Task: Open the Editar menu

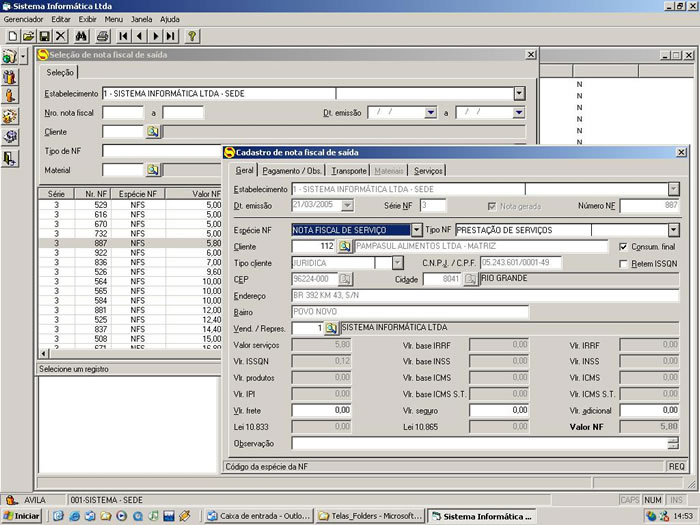Action: tap(61, 19)
